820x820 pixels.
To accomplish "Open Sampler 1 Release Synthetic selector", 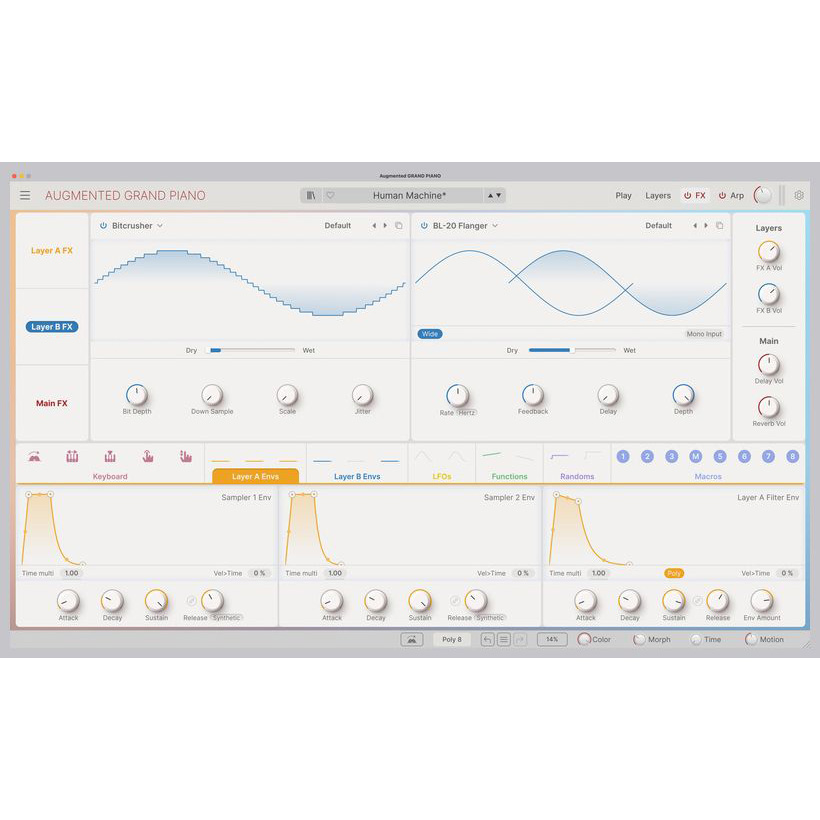I will coord(226,618).
